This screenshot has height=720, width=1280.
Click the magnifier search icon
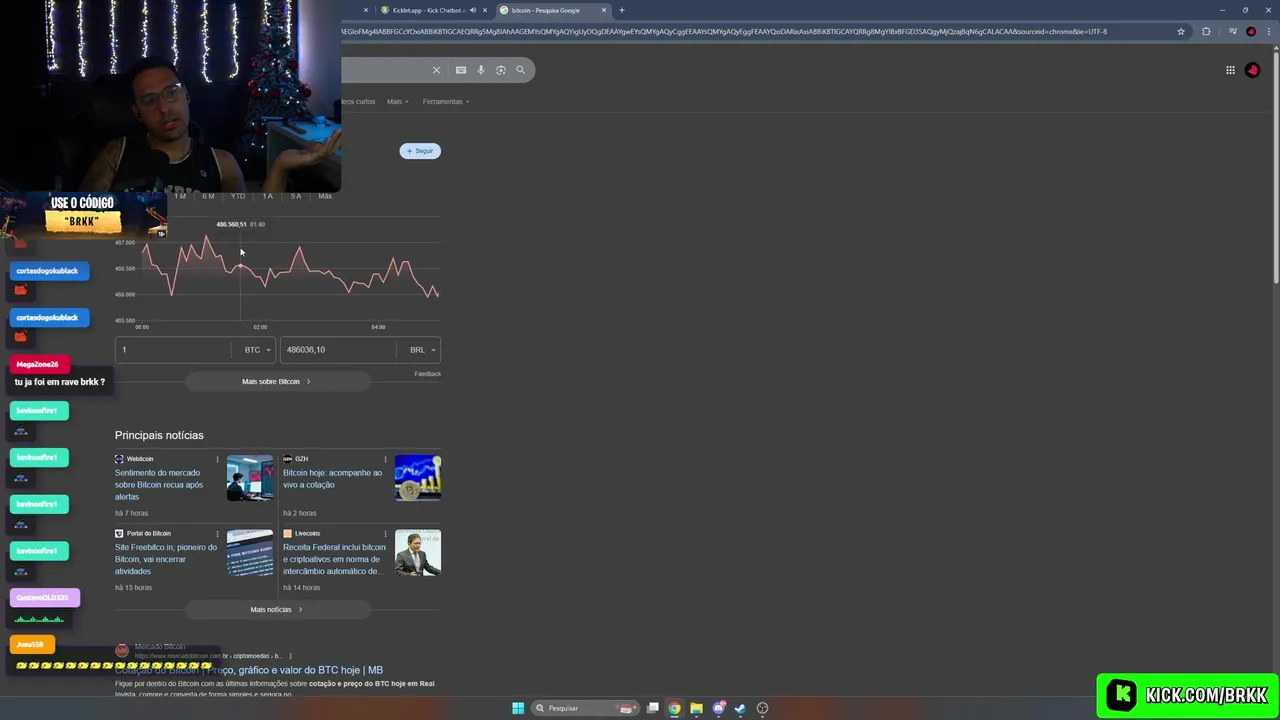pyautogui.click(x=520, y=70)
